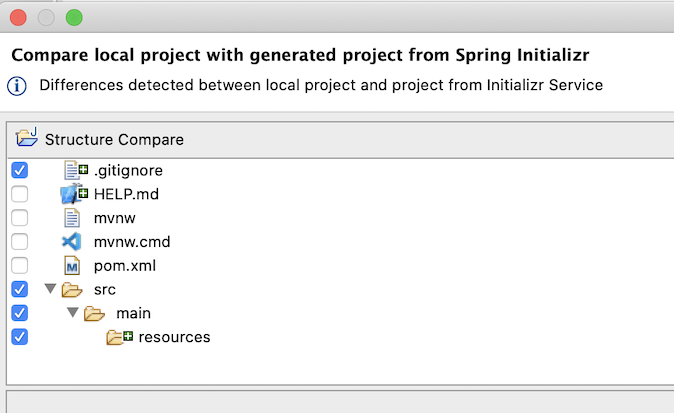Screen dimensions: 674x413
Task: Enable the pom.xml checkbox
Action: [x=20, y=266]
